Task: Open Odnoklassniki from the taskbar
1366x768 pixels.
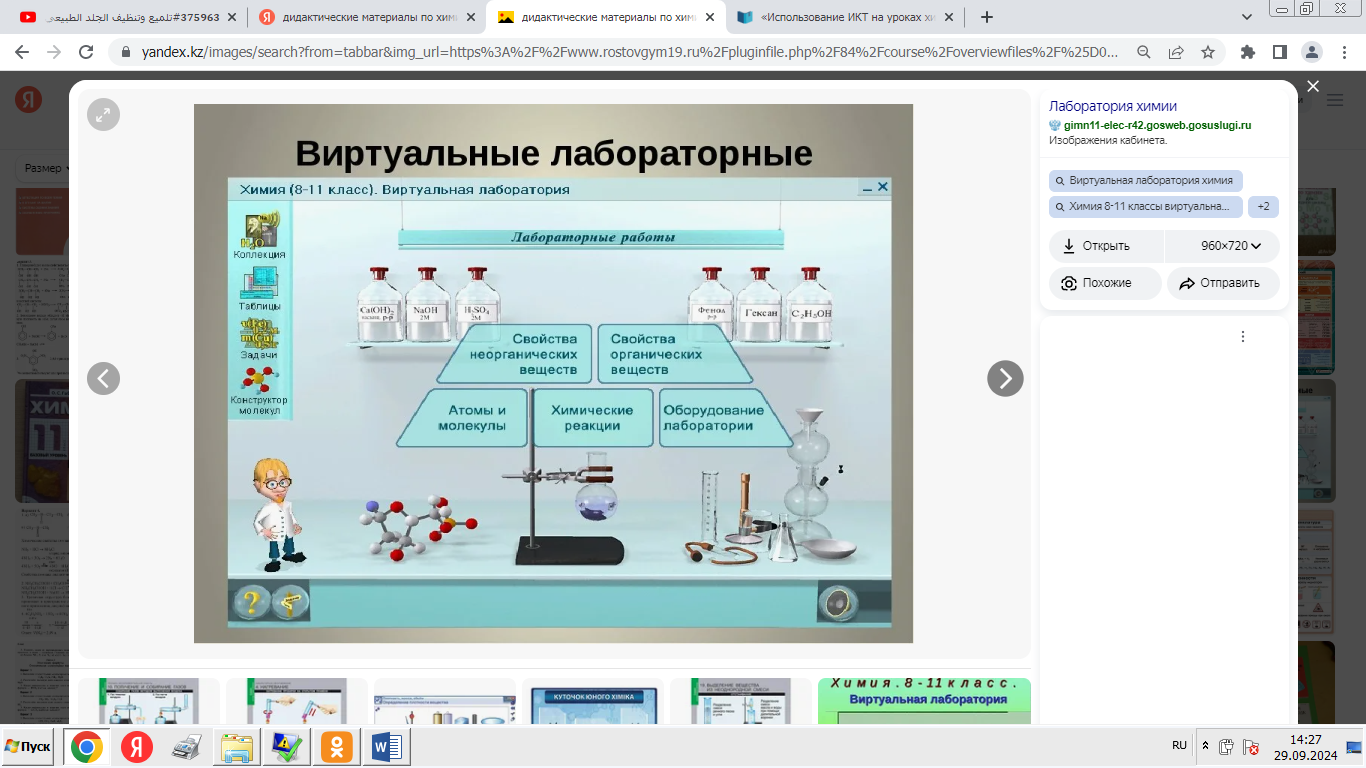Action: point(337,747)
